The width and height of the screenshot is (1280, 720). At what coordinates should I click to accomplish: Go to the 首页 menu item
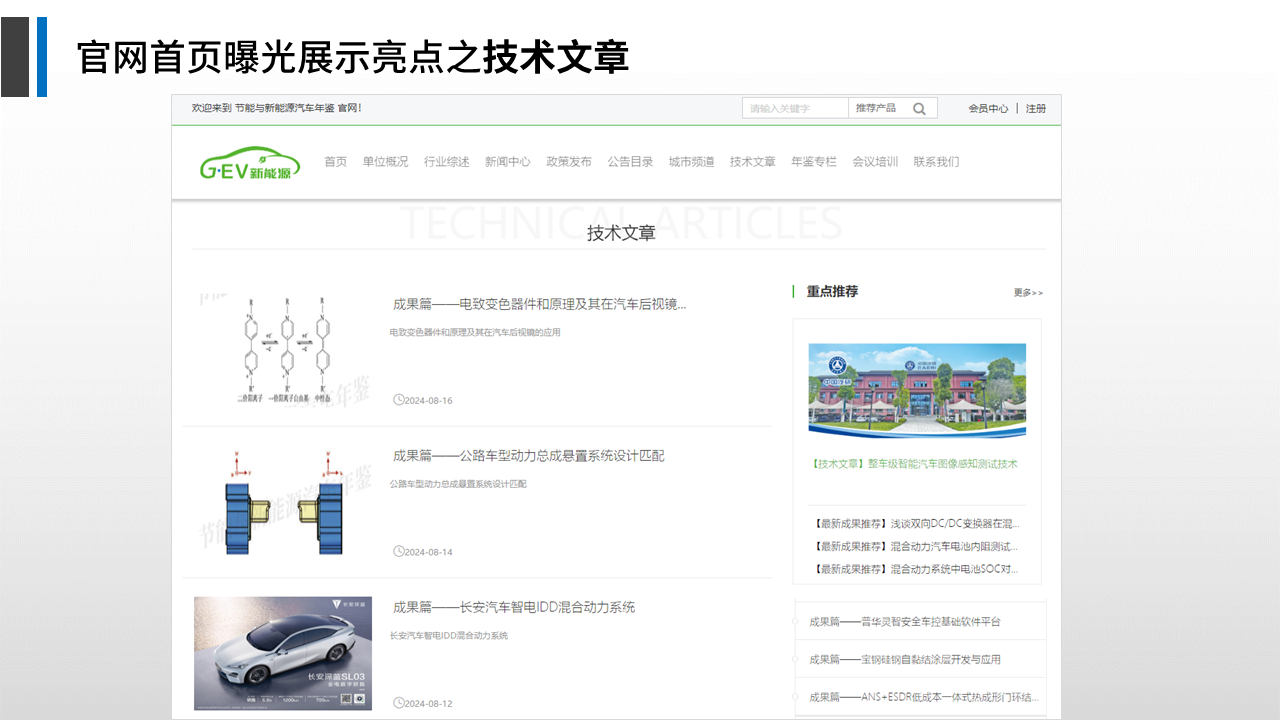point(335,162)
